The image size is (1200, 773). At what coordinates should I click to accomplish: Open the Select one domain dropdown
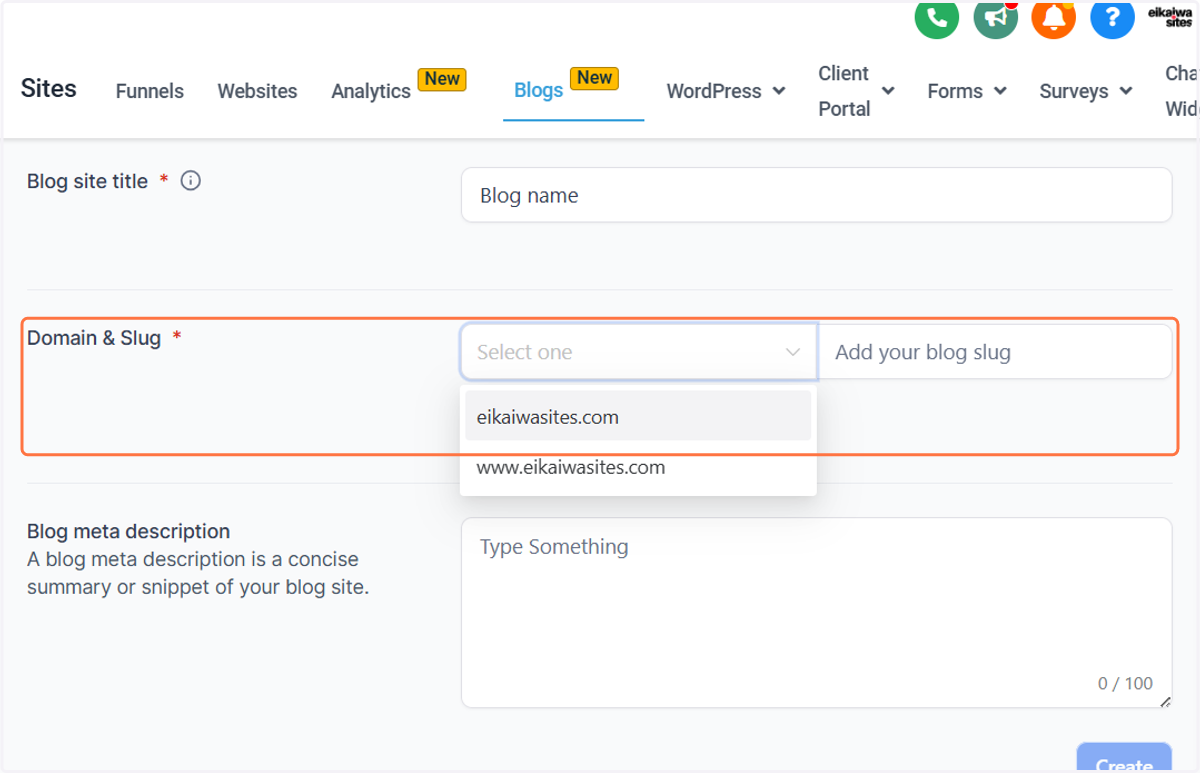click(x=639, y=352)
